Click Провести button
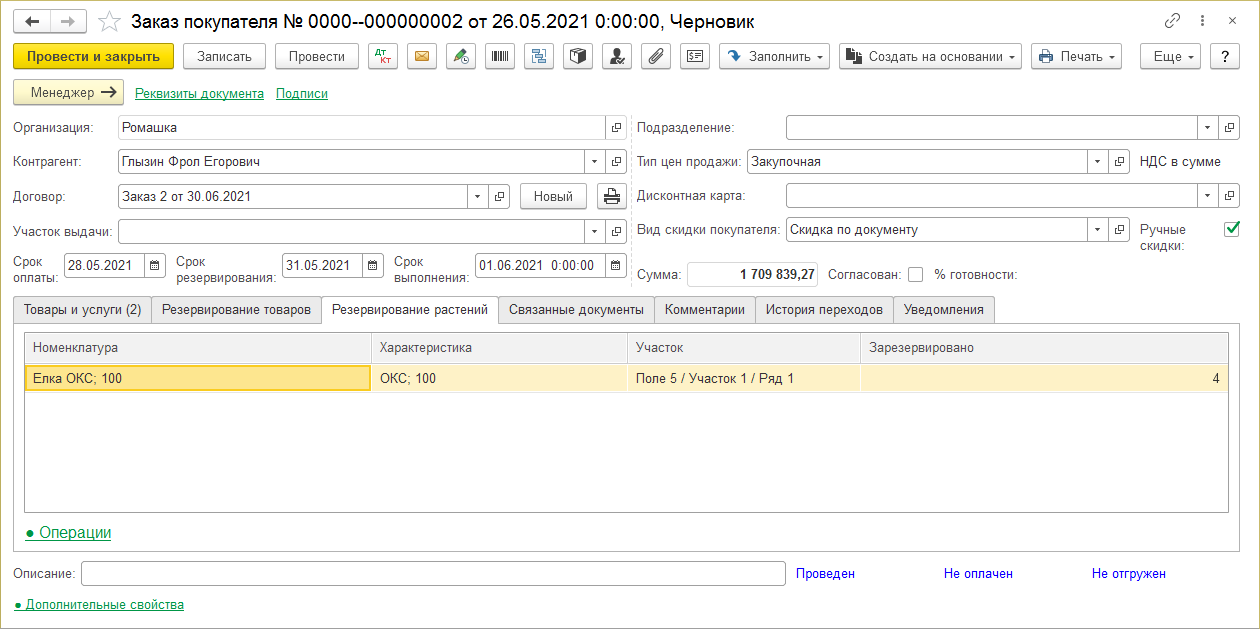The width and height of the screenshot is (1260, 629). [x=317, y=57]
